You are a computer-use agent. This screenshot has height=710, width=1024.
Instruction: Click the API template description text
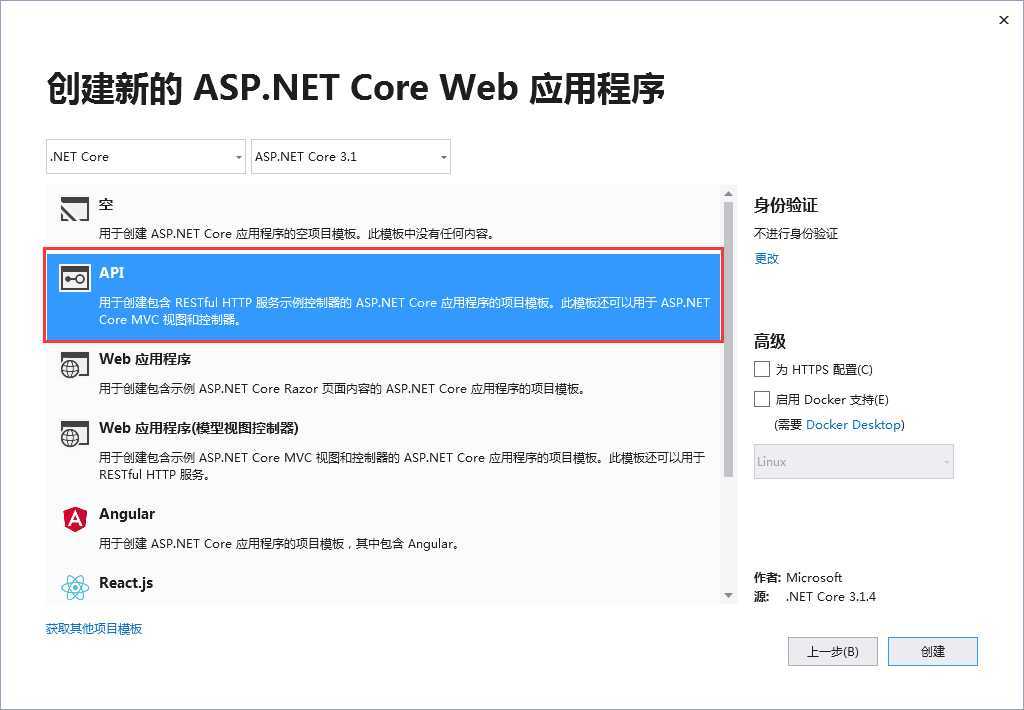pos(404,311)
